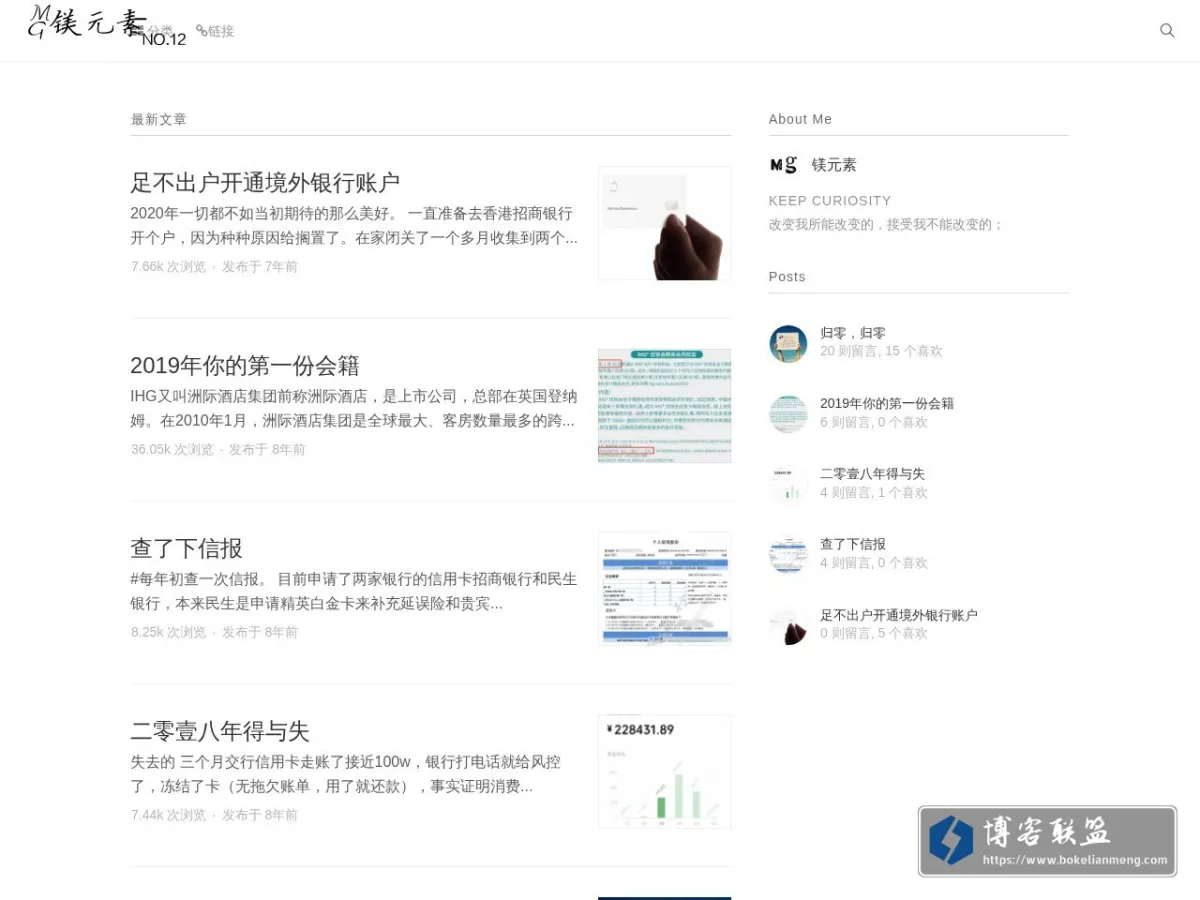Open article 二零壹八年得与失 in main list
This screenshot has width=1200, height=900.
220,731
